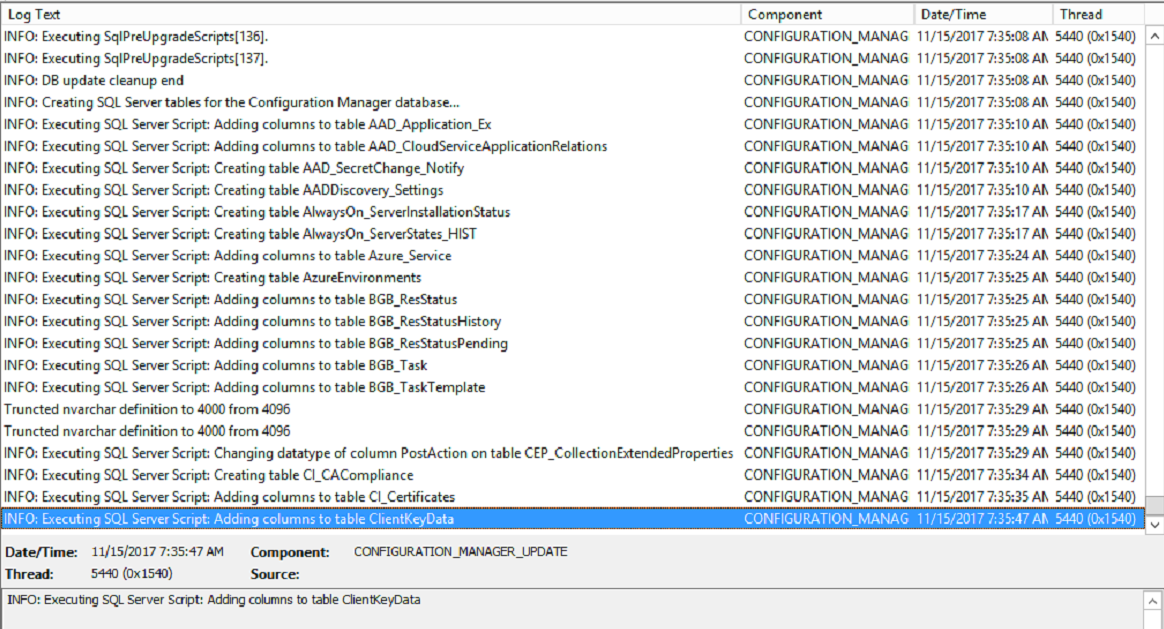Select the CI_Certificates log row
Screen dimensions: 1164x629
pos(572,496)
